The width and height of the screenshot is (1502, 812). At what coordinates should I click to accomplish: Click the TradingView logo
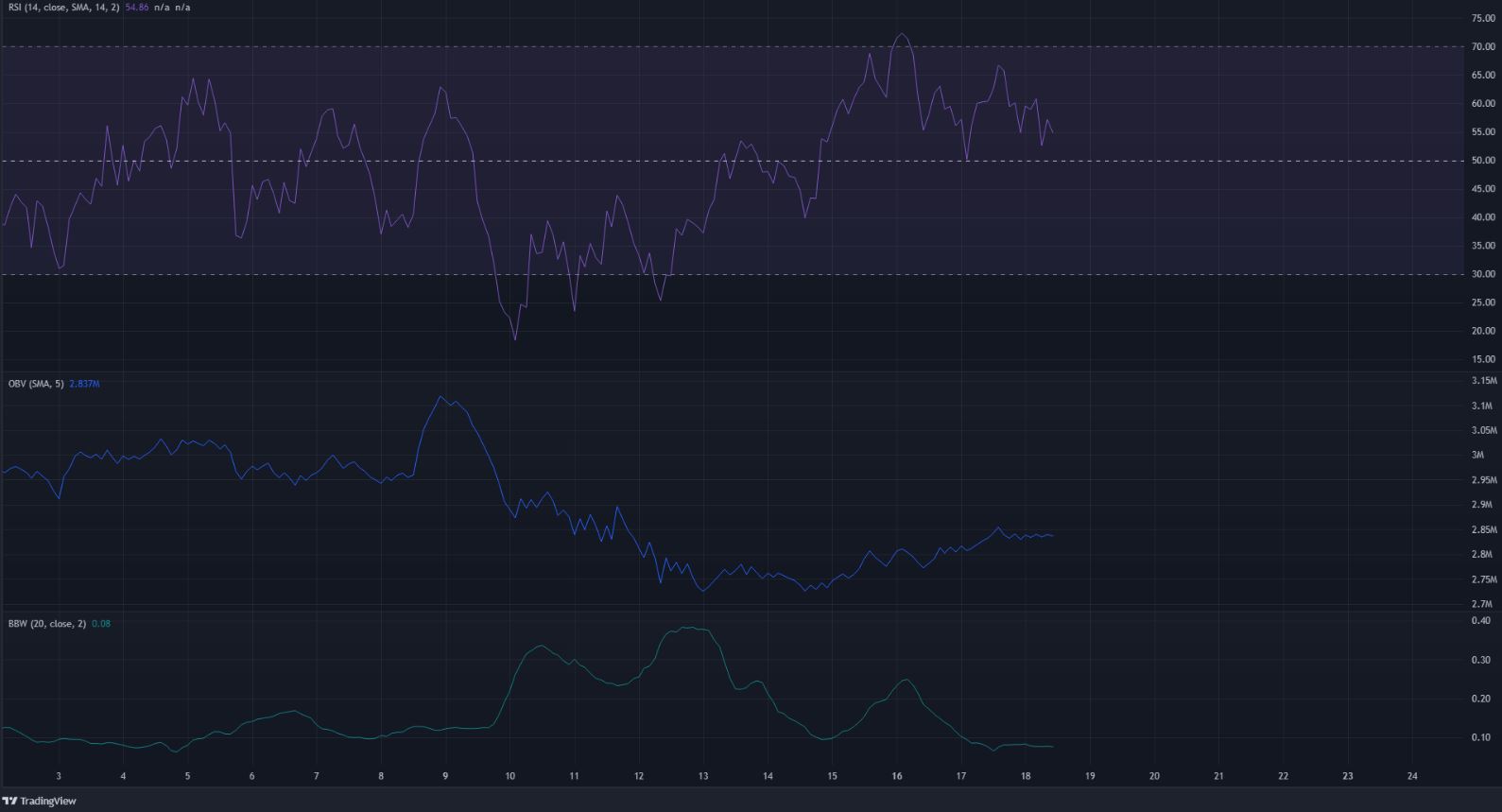tap(40, 801)
